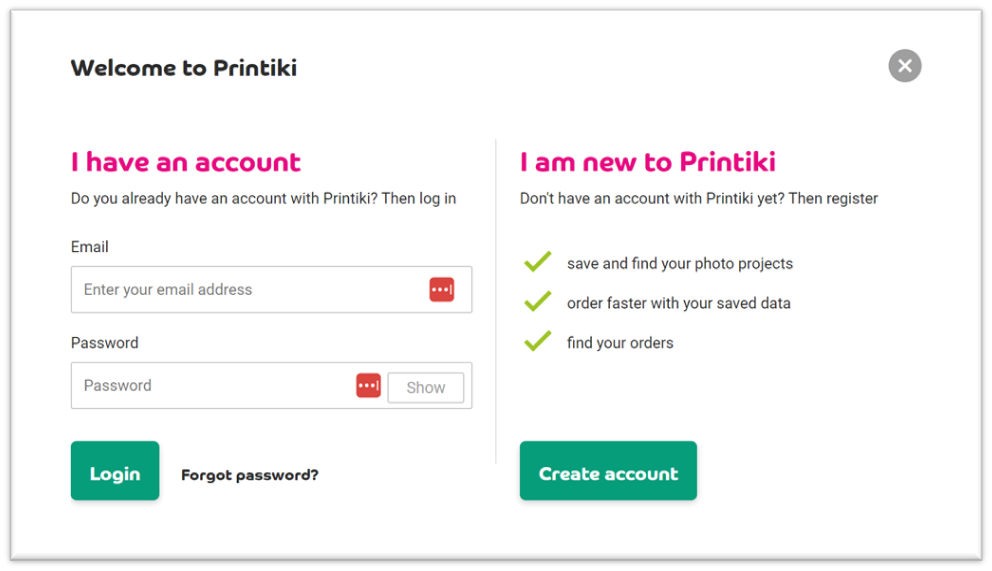This screenshot has width=992, height=571.
Task: Focus the Password input field
Action: point(213,386)
